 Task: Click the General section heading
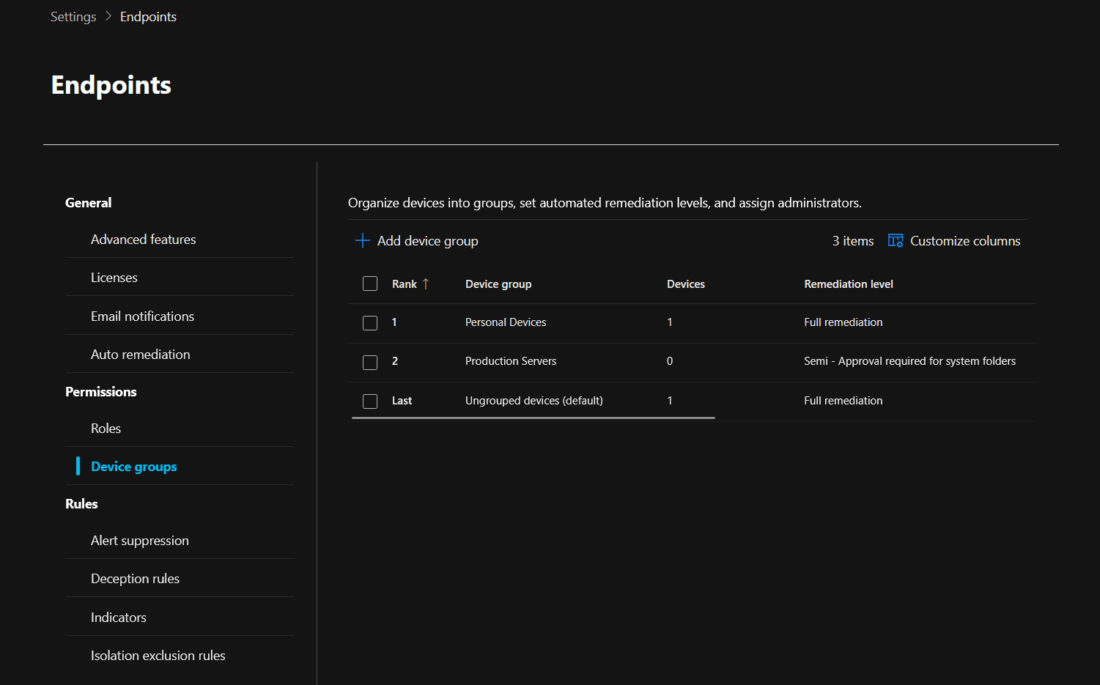88,202
